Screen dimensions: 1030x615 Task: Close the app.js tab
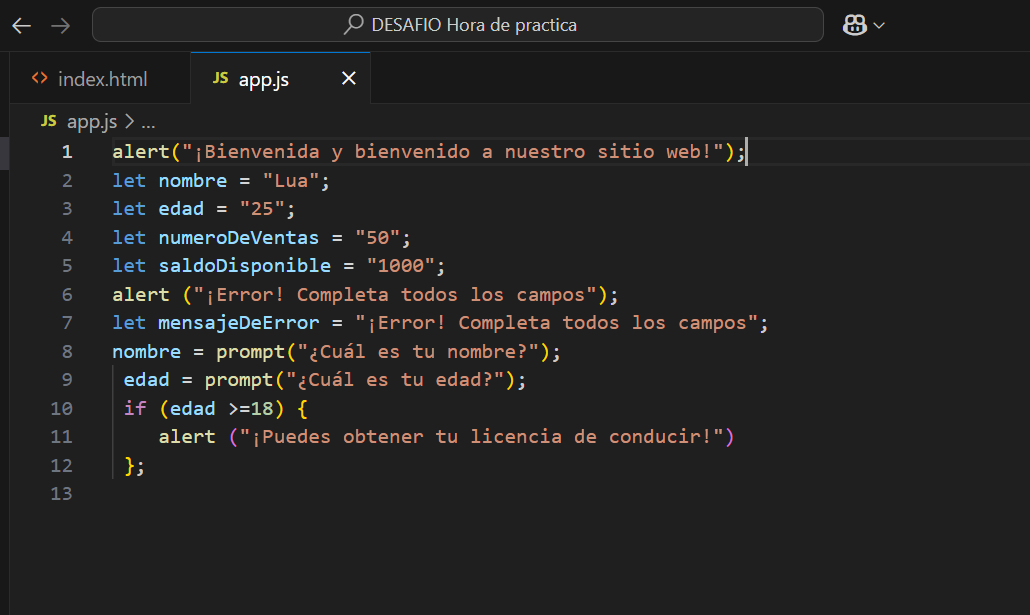[349, 78]
